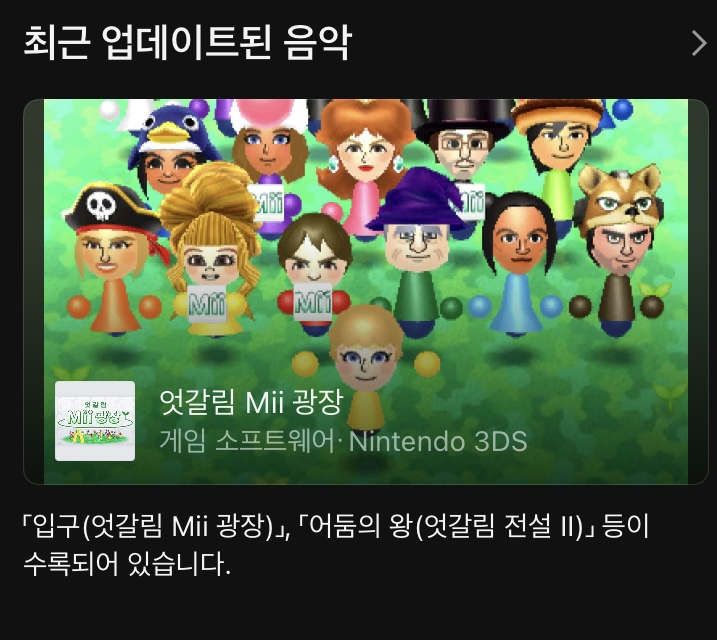Click the purple wizard hat Mii
Screen dimensions: 717x640
[417, 249]
